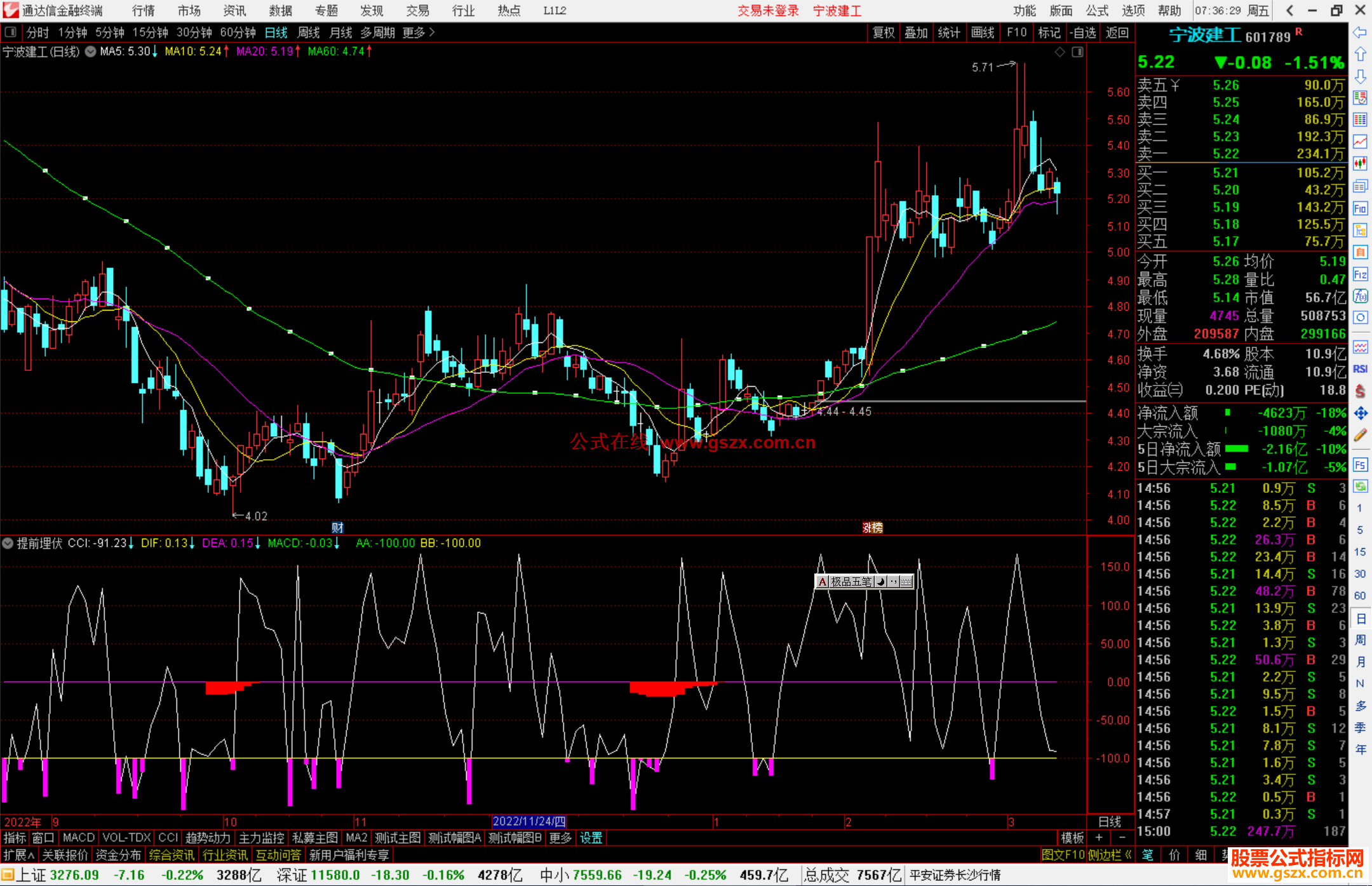Open the orange document sidebar icon
This screenshot has width=1372, height=886.
pyautogui.click(x=1360, y=252)
